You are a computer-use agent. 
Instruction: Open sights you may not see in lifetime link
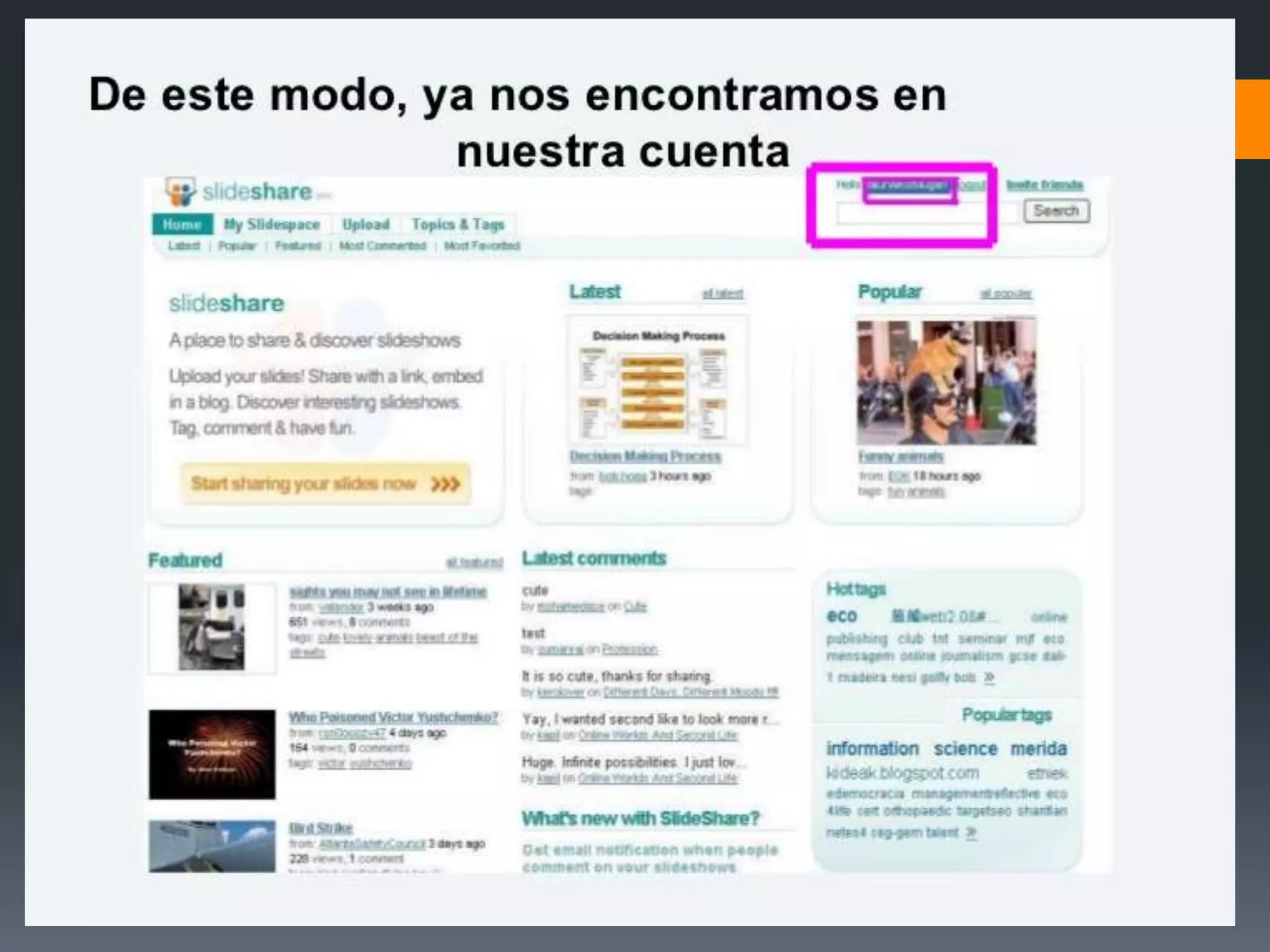[388, 591]
